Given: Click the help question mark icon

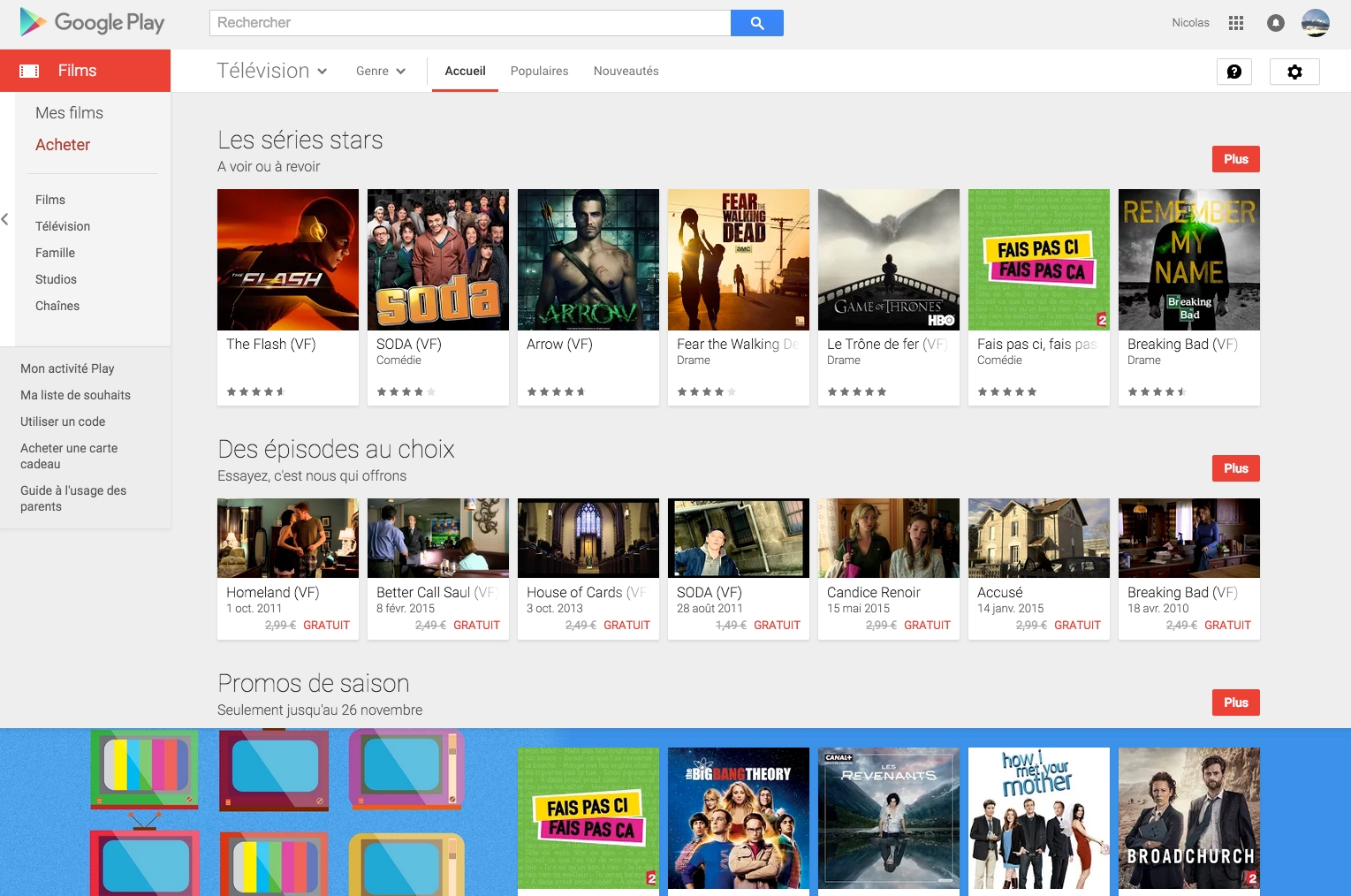Looking at the screenshot, I should click(x=1234, y=72).
